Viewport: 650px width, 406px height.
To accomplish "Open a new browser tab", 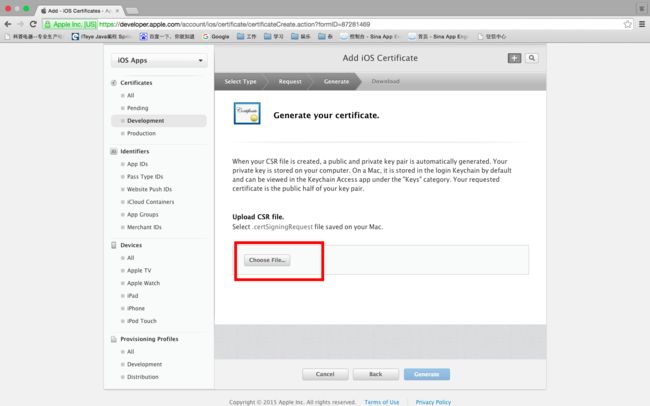I will pos(132,10).
